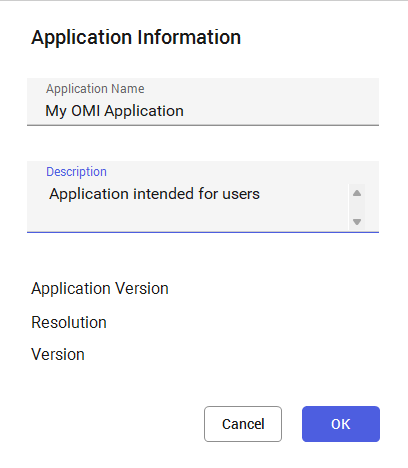Image resolution: width=408 pixels, height=468 pixels.
Task: Select the Application Name field label
Action: click(95, 89)
